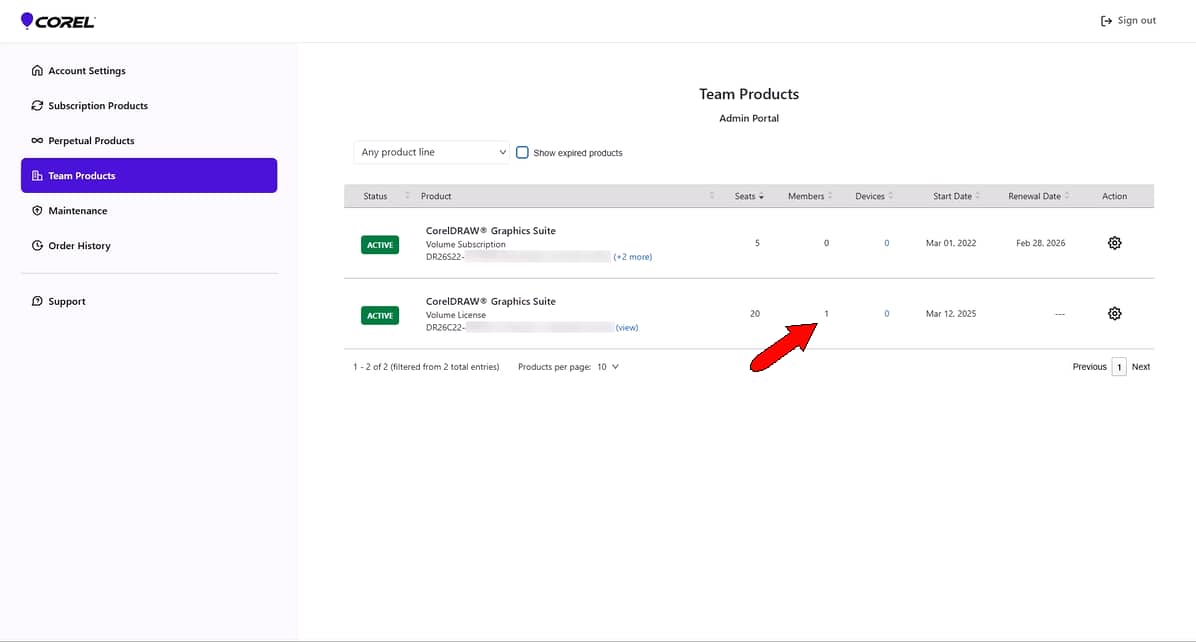Screen dimensions: 1196x642
Task: Click the Feb 28, 2026 renewal date
Action: [1040, 243]
